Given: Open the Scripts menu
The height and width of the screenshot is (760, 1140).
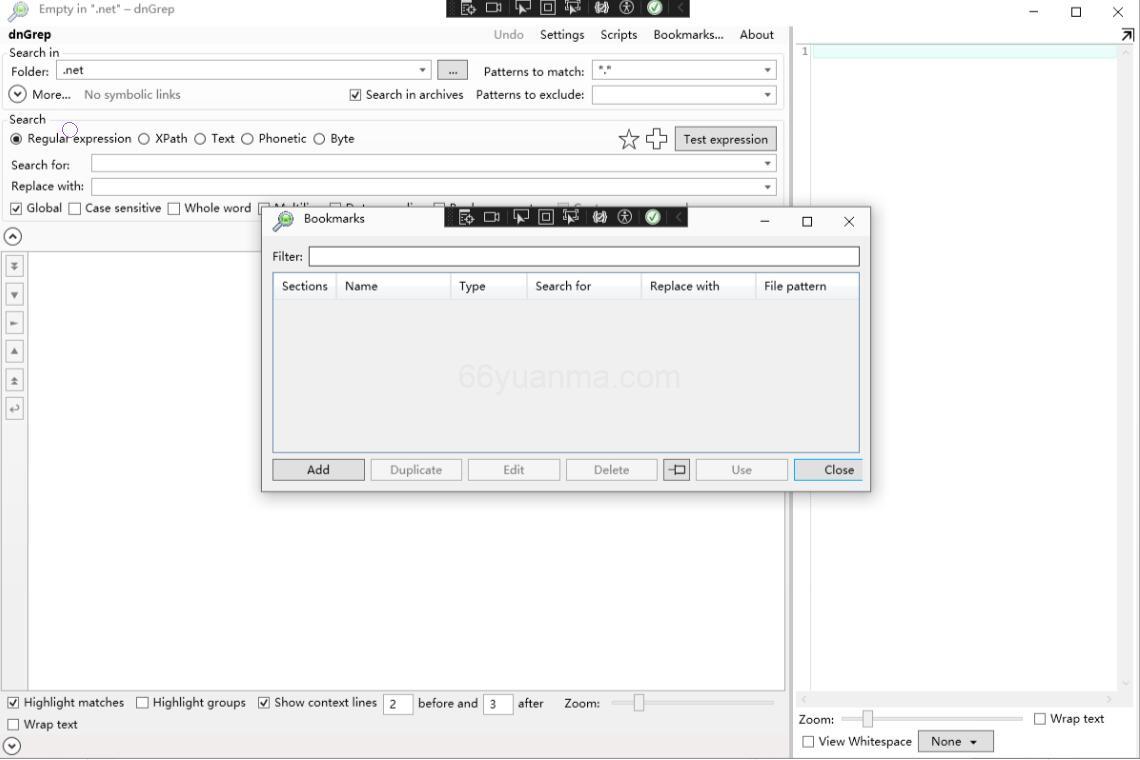Looking at the screenshot, I should click(617, 34).
